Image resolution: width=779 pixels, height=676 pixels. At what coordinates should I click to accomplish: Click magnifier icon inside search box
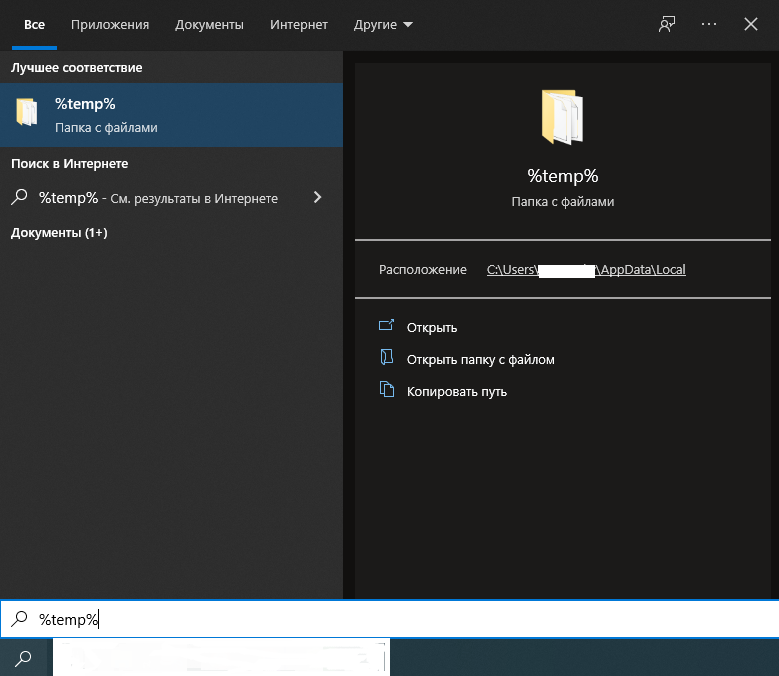[x=19, y=619]
